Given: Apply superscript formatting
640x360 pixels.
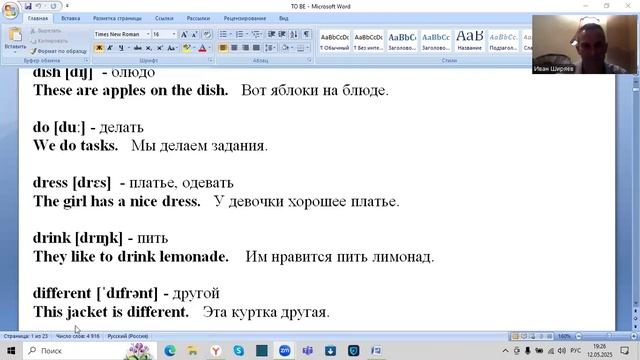Looking at the screenshot, I should point(160,48).
